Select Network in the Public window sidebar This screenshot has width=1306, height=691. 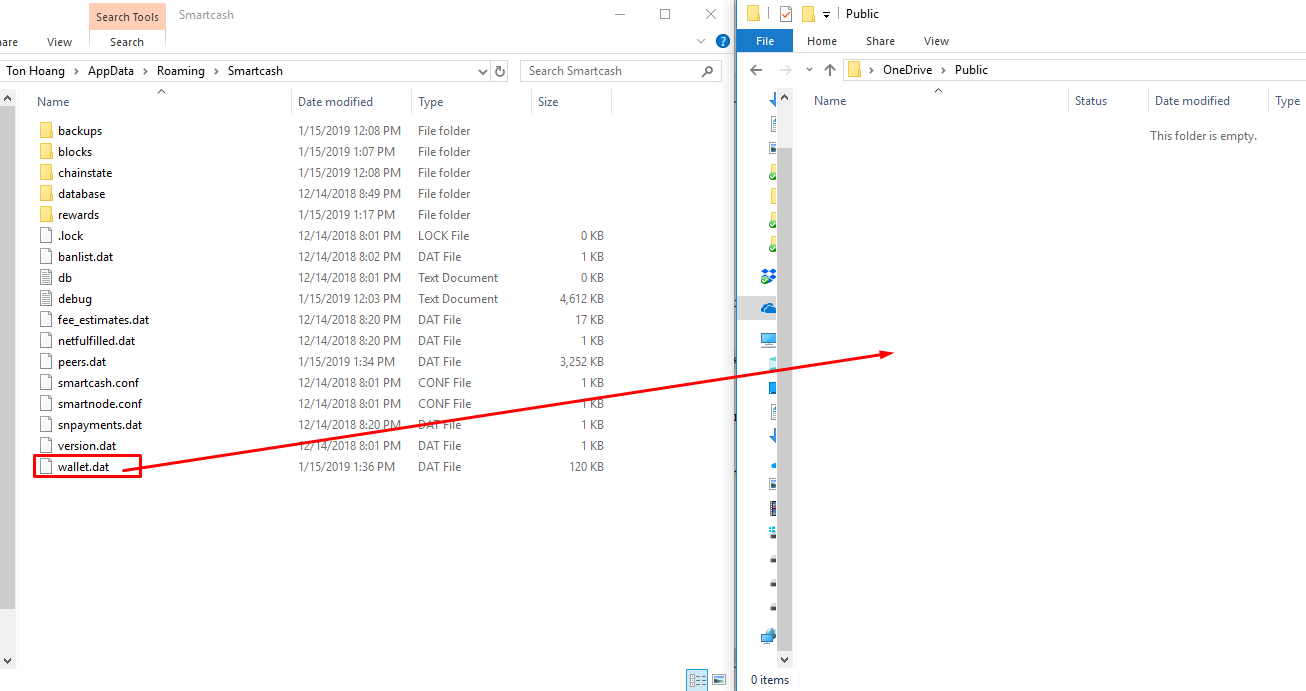point(768,635)
